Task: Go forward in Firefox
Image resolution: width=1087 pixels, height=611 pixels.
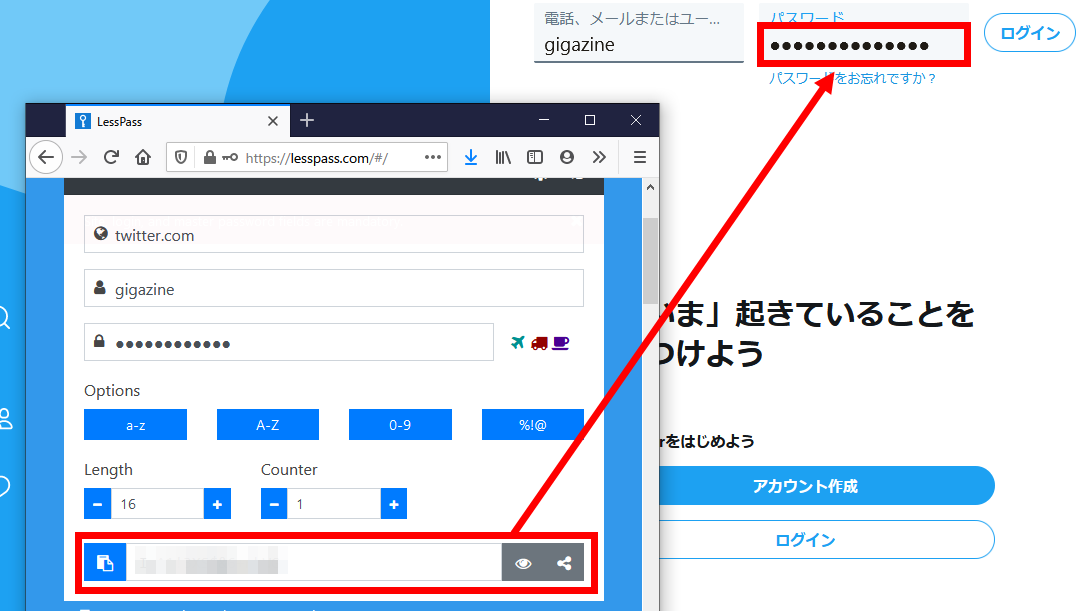Action: (x=79, y=157)
